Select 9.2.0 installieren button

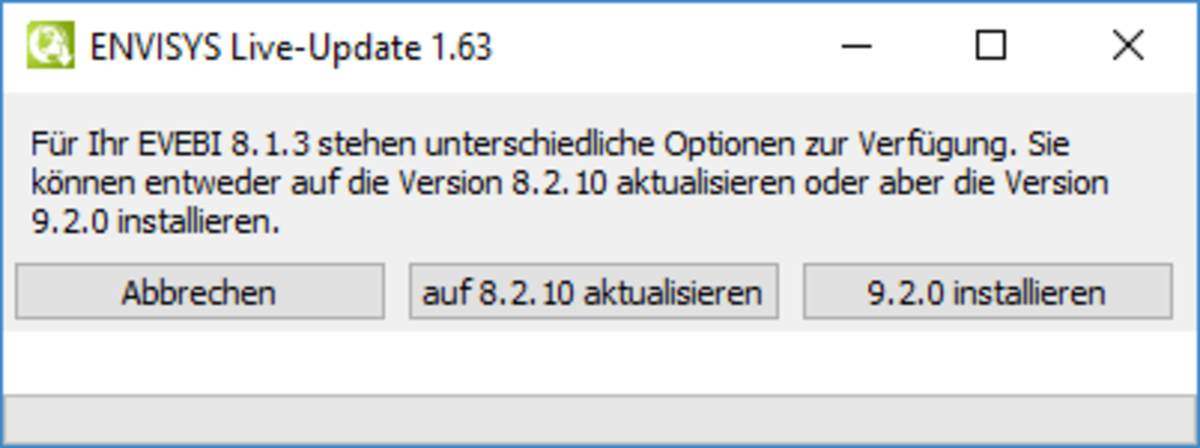[987, 292]
